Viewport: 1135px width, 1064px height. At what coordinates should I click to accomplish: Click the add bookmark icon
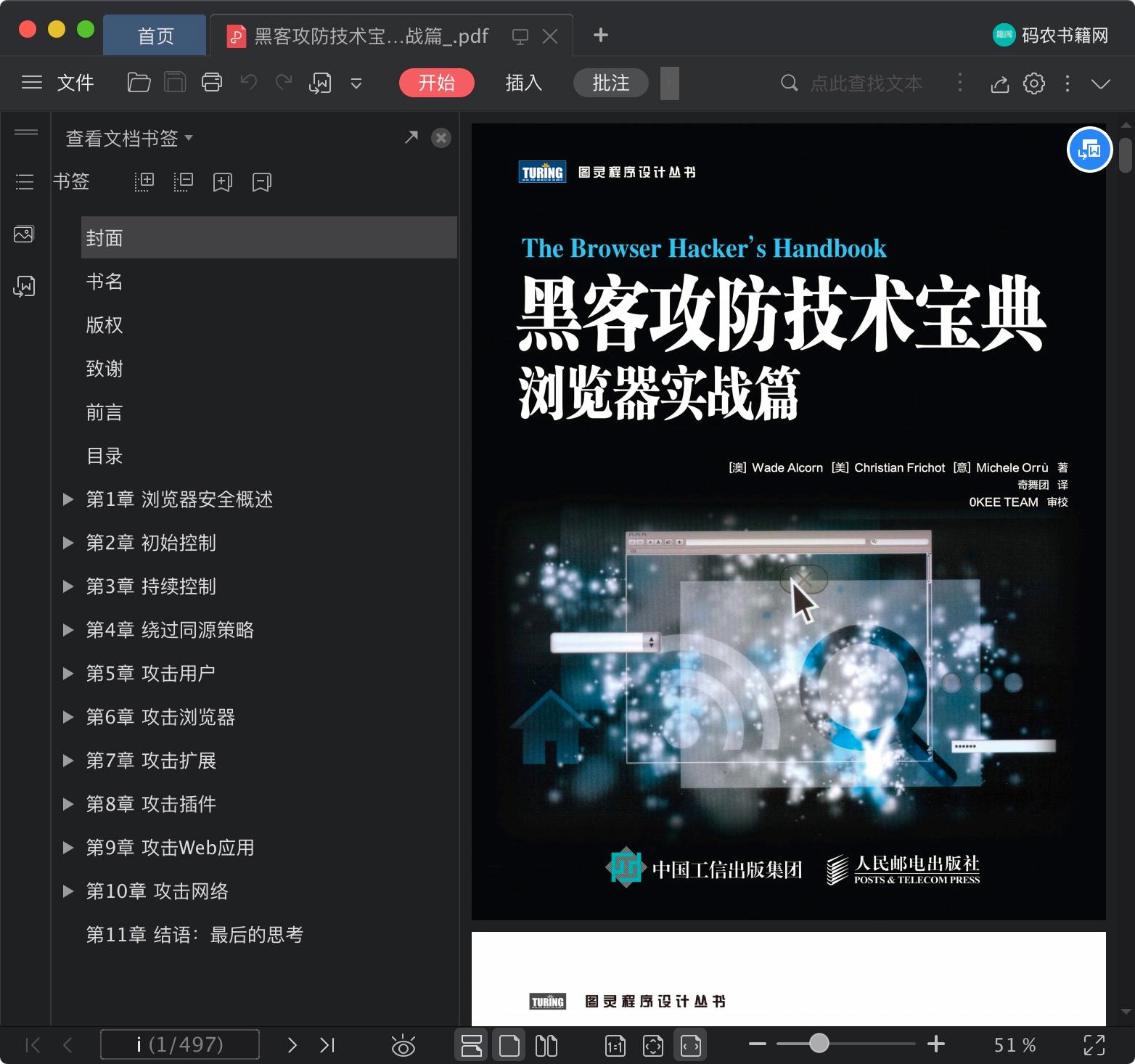click(x=223, y=181)
